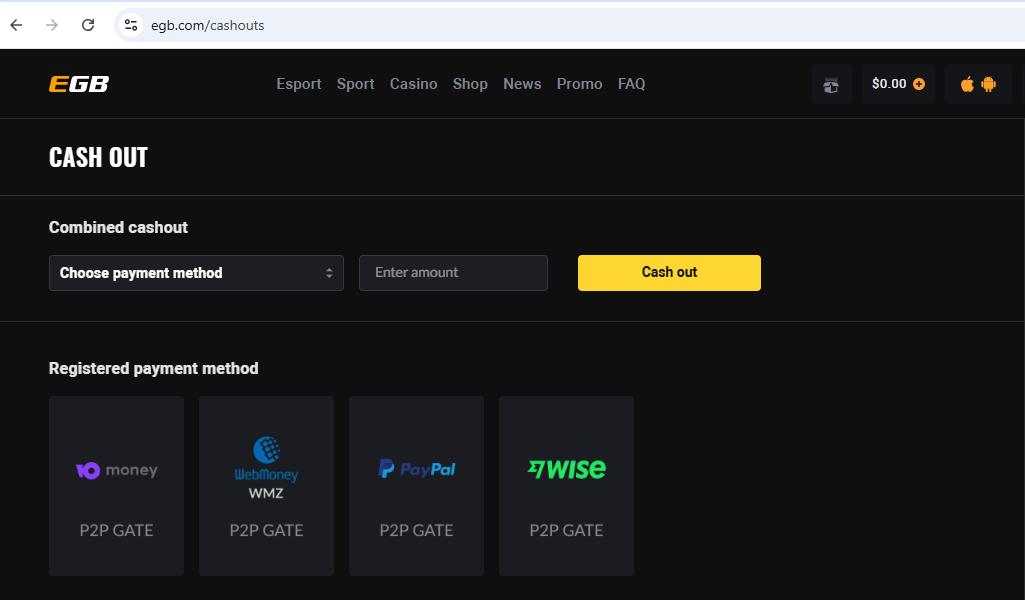
Task: Select the Wise payment method card
Action: [x=566, y=486]
